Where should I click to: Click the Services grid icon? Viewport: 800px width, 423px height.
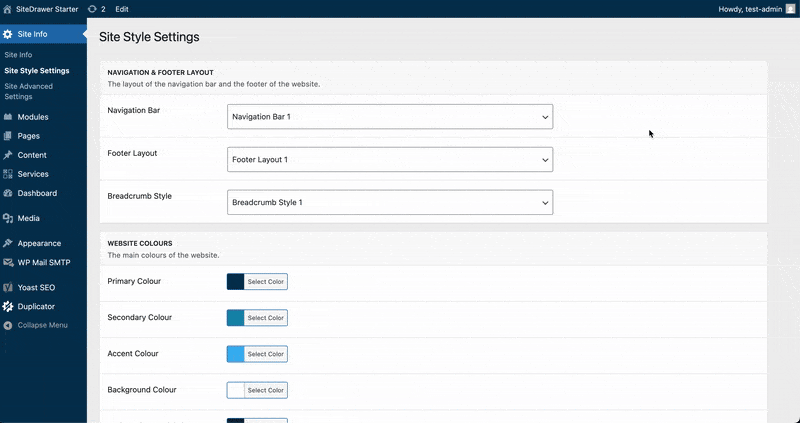pyautogui.click(x=8, y=174)
